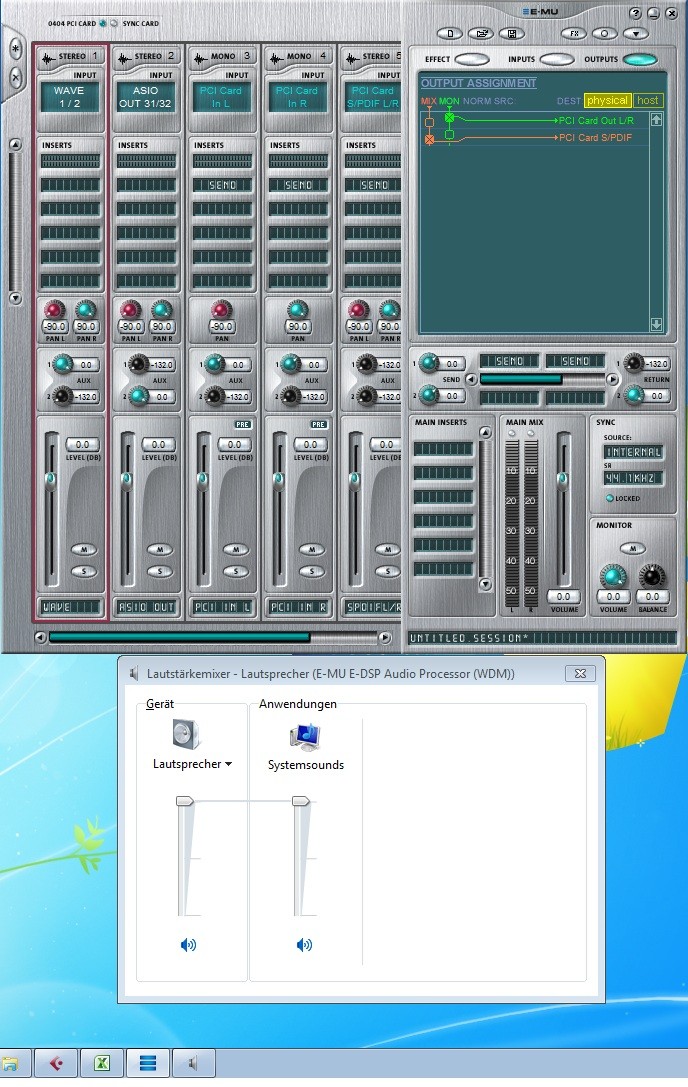Click the INTERNAL sync source display

pyautogui.click(x=633, y=452)
